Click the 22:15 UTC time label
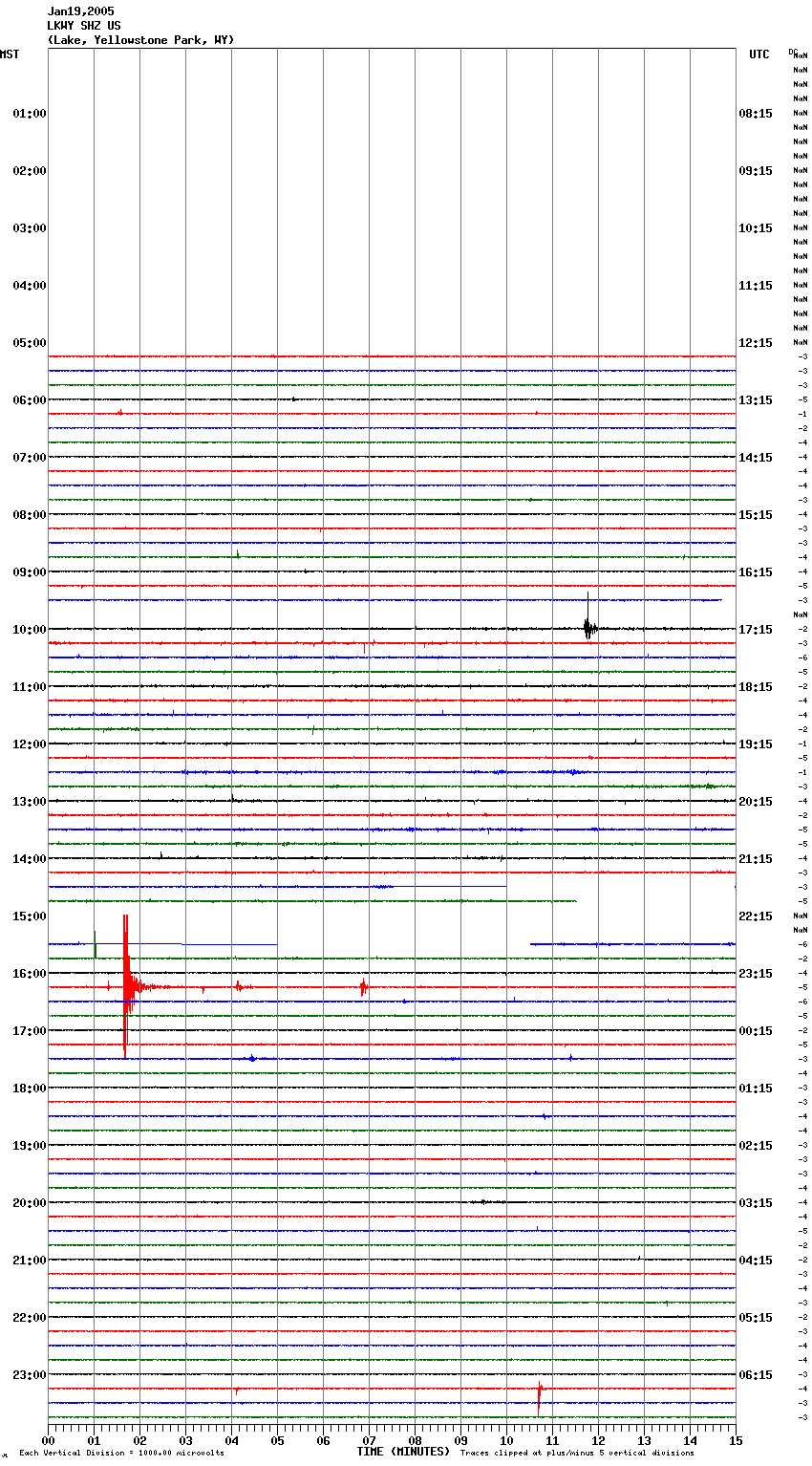The width and height of the screenshot is (812, 1466). [x=756, y=916]
